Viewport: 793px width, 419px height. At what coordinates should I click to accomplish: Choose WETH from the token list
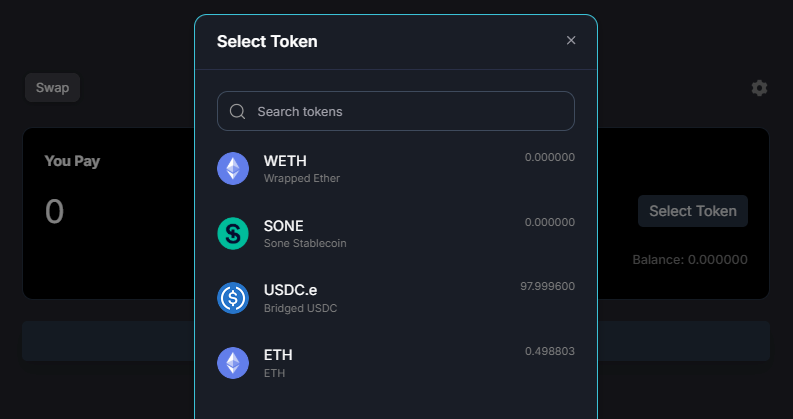point(396,169)
